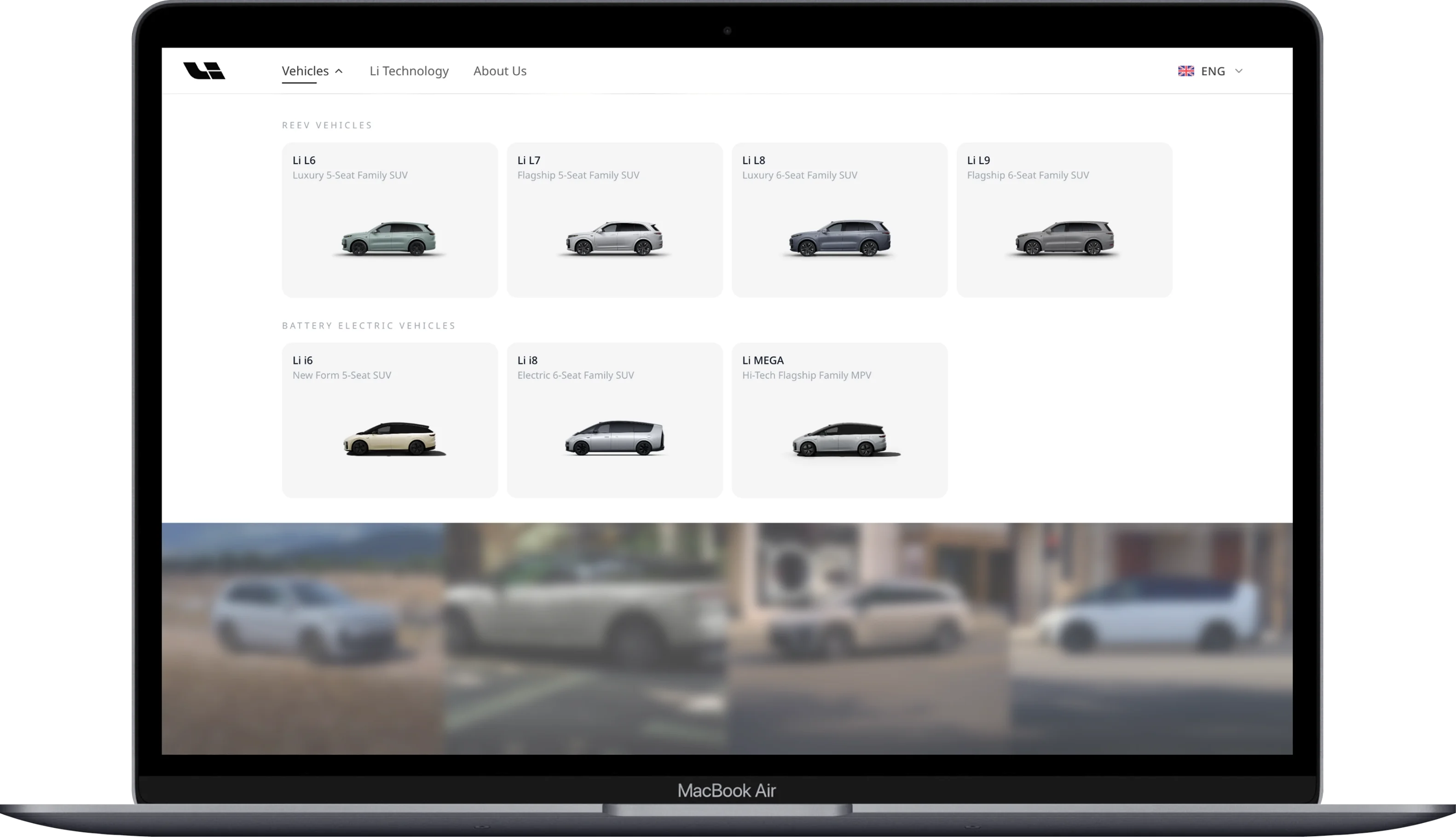Open the ENG language dropdown arrow
Image resolution: width=1456 pixels, height=837 pixels.
coord(1239,71)
